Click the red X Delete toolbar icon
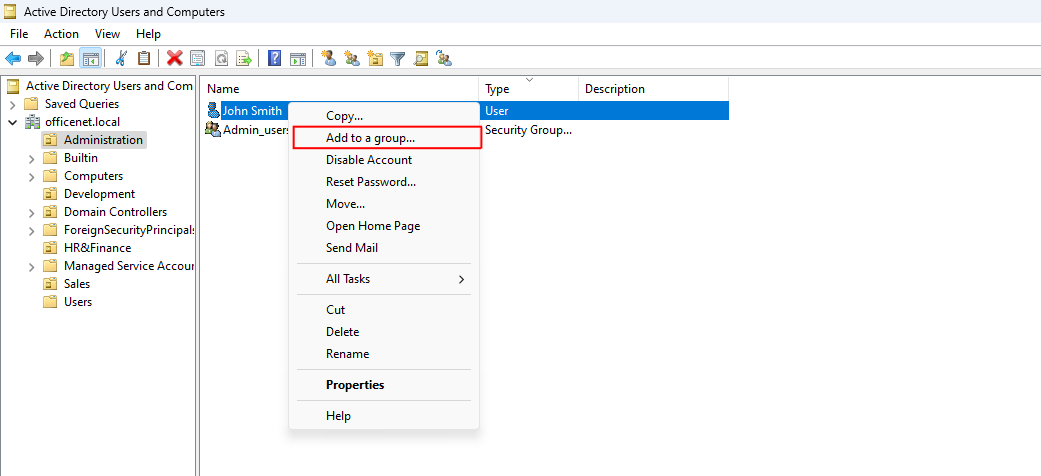Screen dimensions: 1041x476 175,59
